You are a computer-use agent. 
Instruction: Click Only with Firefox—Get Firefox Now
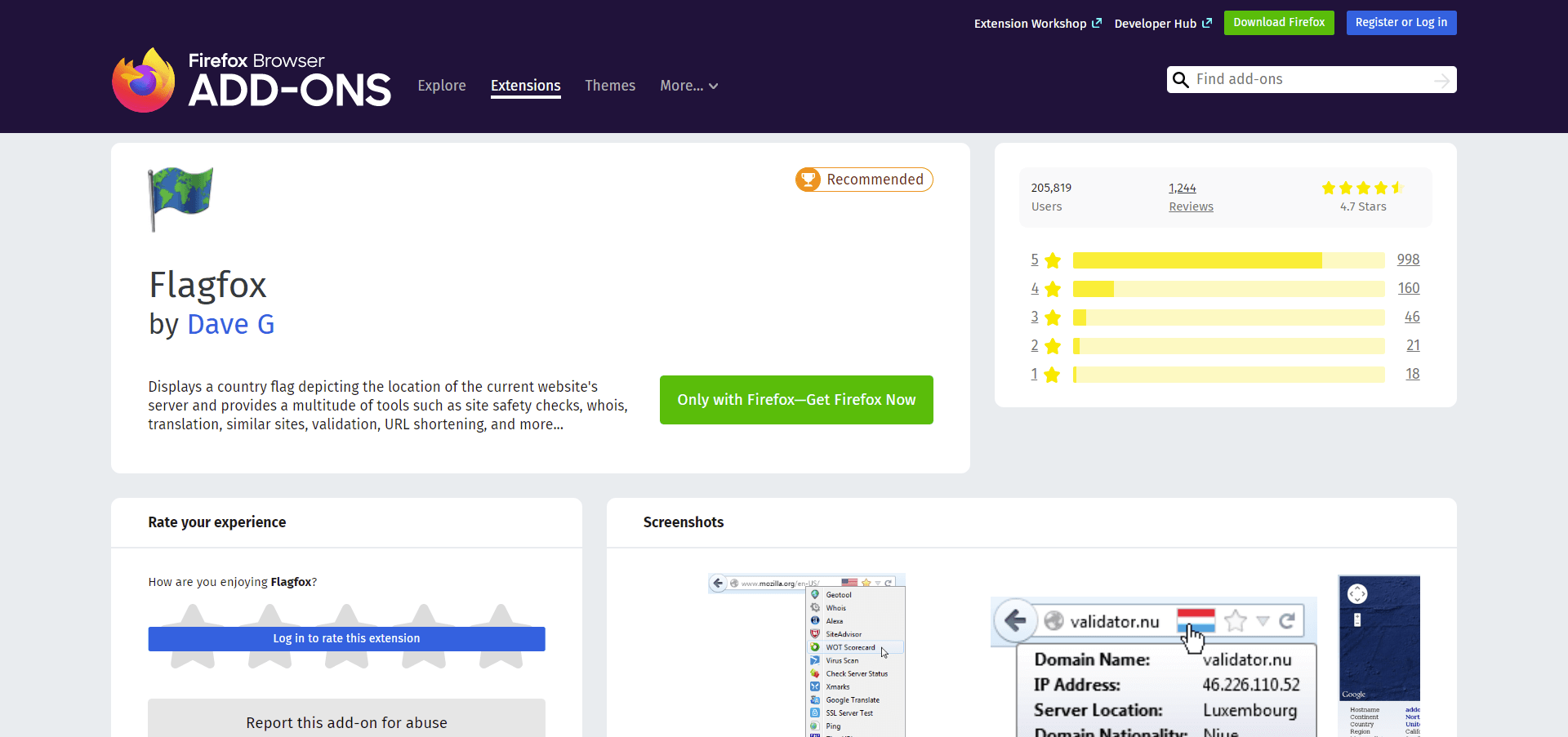796,400
